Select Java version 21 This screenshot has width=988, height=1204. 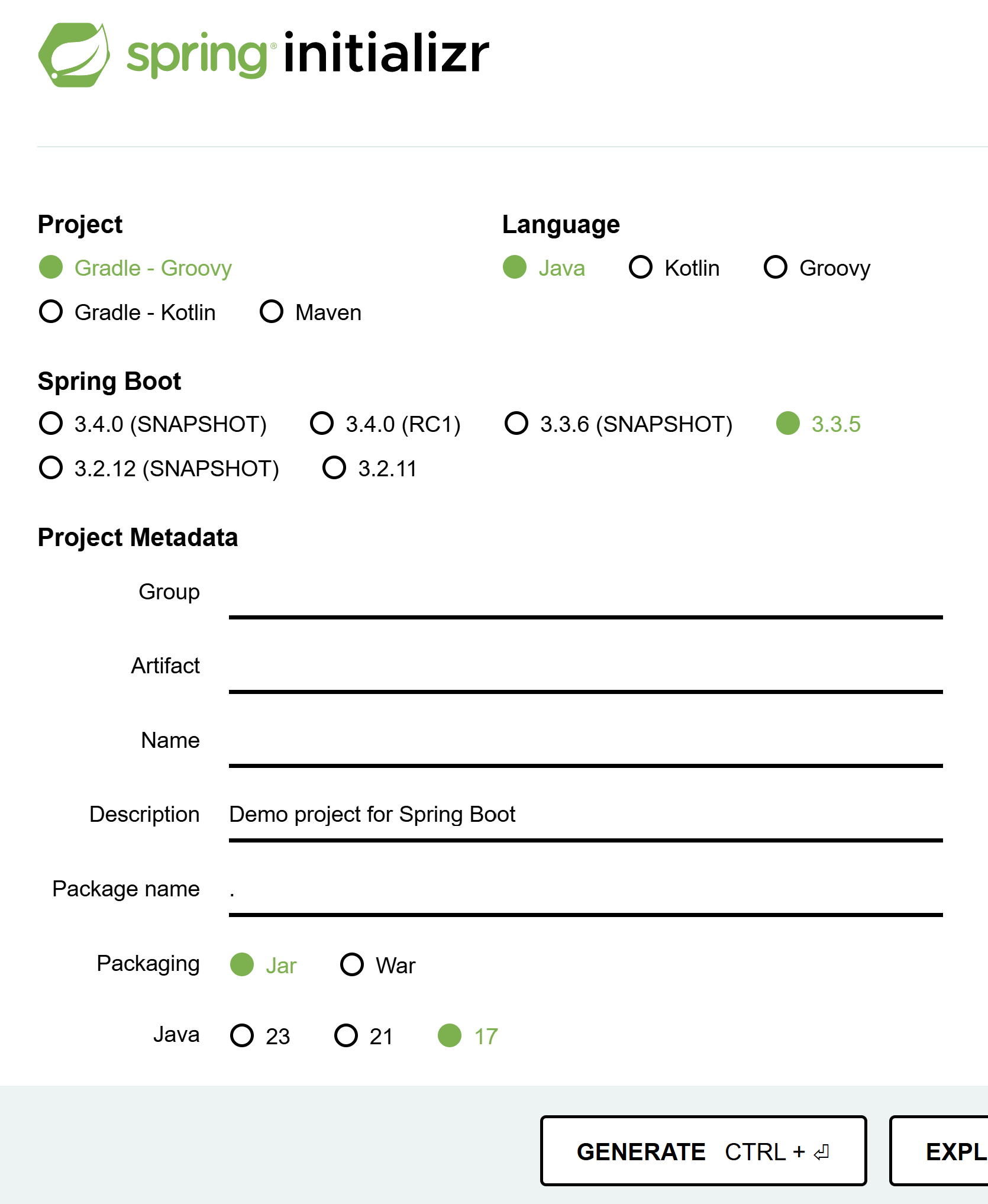coord(347,1036)
